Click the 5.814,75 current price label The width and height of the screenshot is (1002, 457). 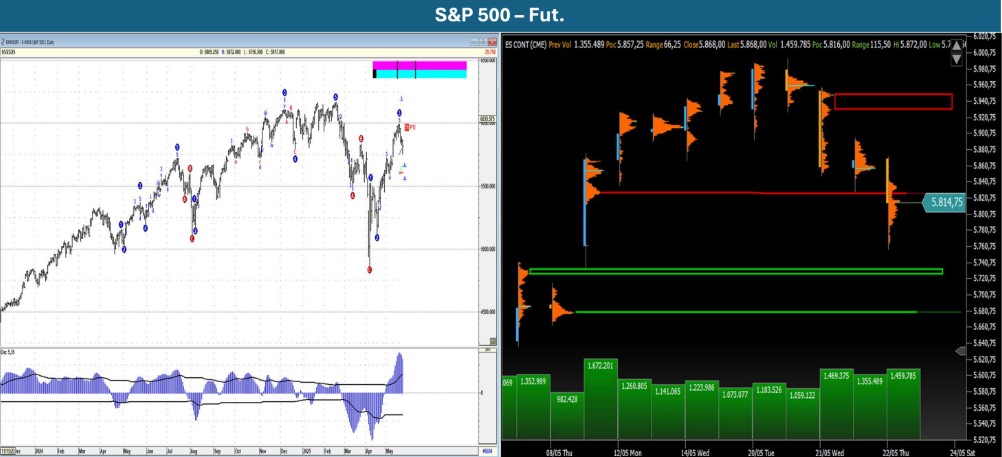(945, 203)
